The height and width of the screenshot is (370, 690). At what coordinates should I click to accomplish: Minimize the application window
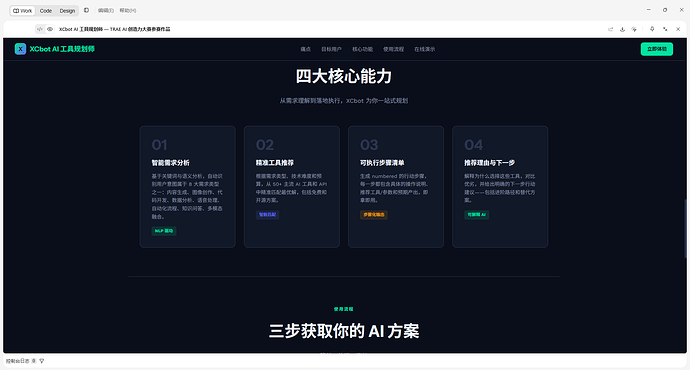click(x=649, y=10)
